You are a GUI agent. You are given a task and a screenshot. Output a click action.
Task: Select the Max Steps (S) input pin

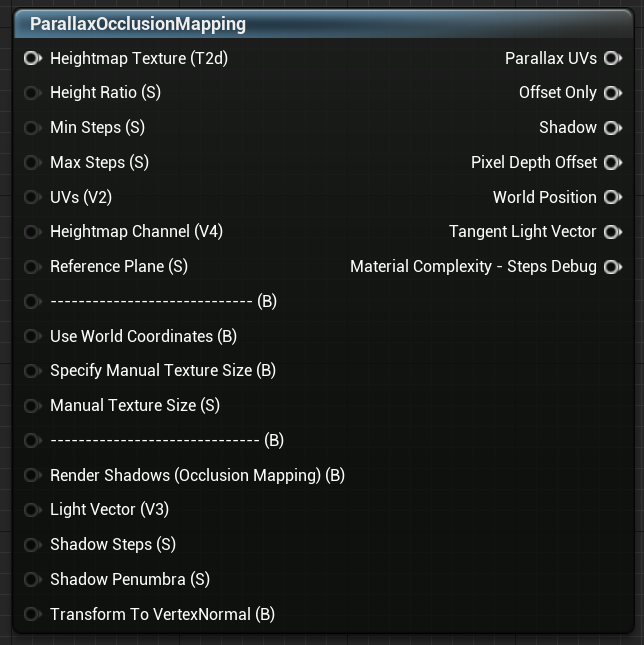coord(33,162)
